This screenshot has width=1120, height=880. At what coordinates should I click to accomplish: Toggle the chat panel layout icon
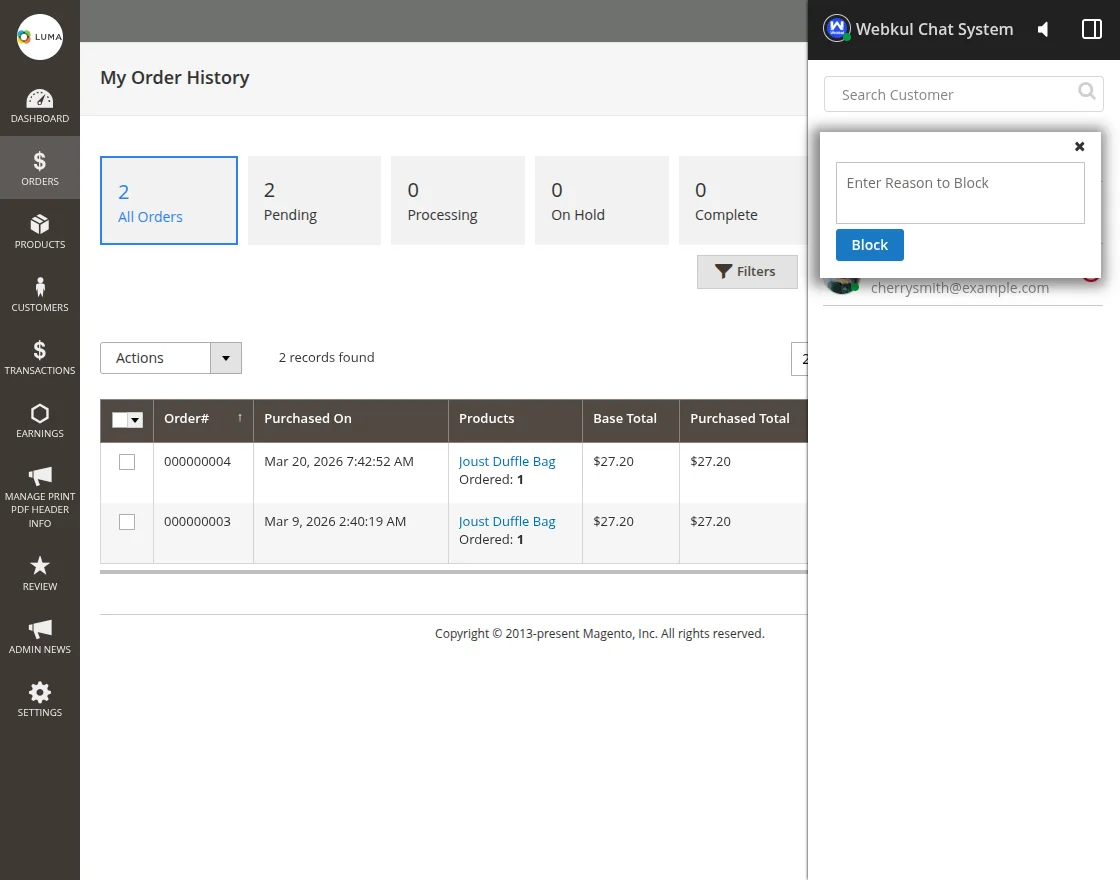click(x=1092, y=30)
